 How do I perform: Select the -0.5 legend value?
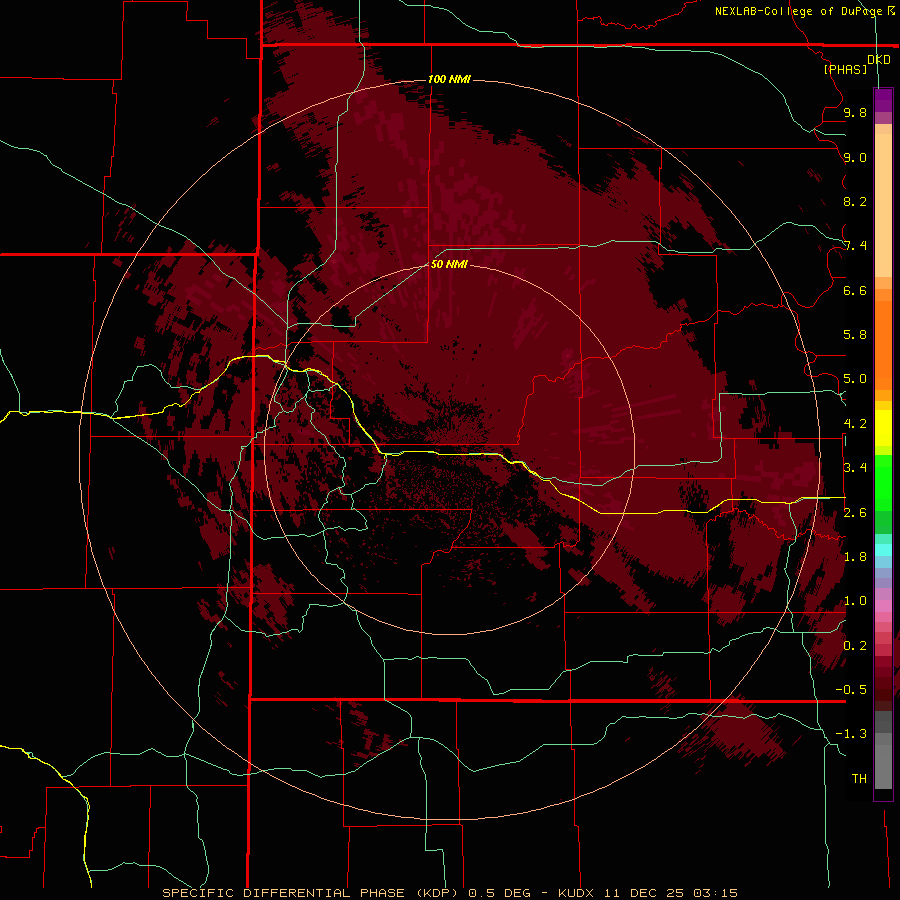tap(851, 690)
